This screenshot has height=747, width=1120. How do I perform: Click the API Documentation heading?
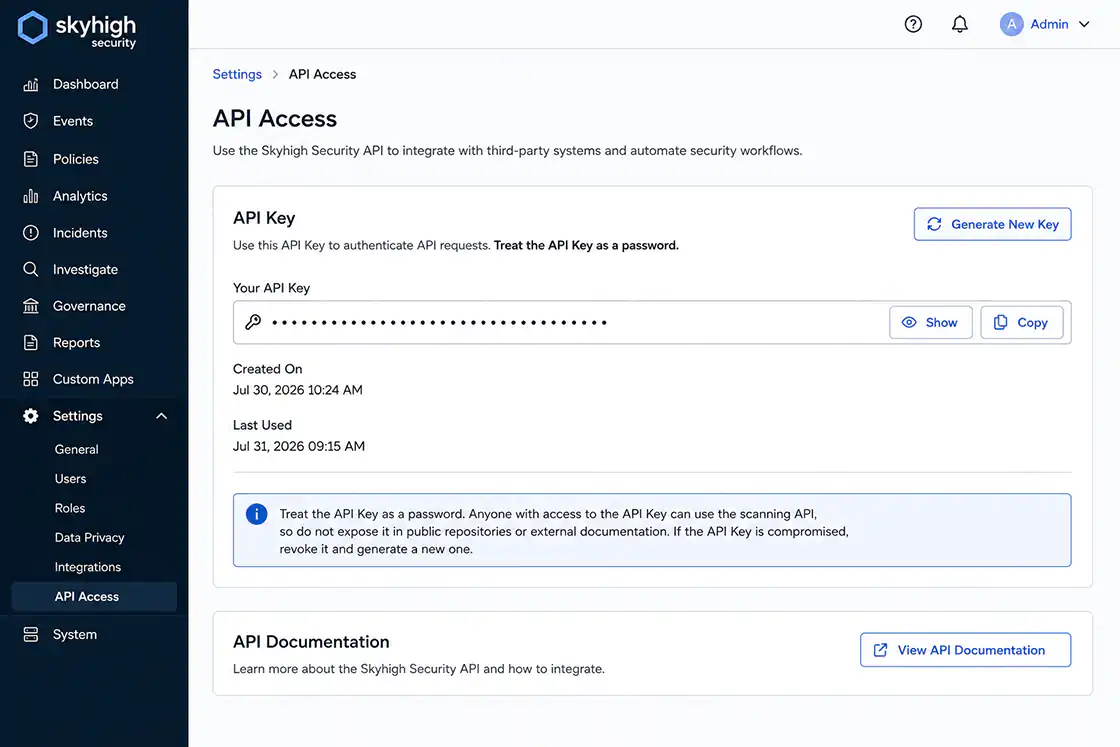pyautogui.click(x=311, y=642)
